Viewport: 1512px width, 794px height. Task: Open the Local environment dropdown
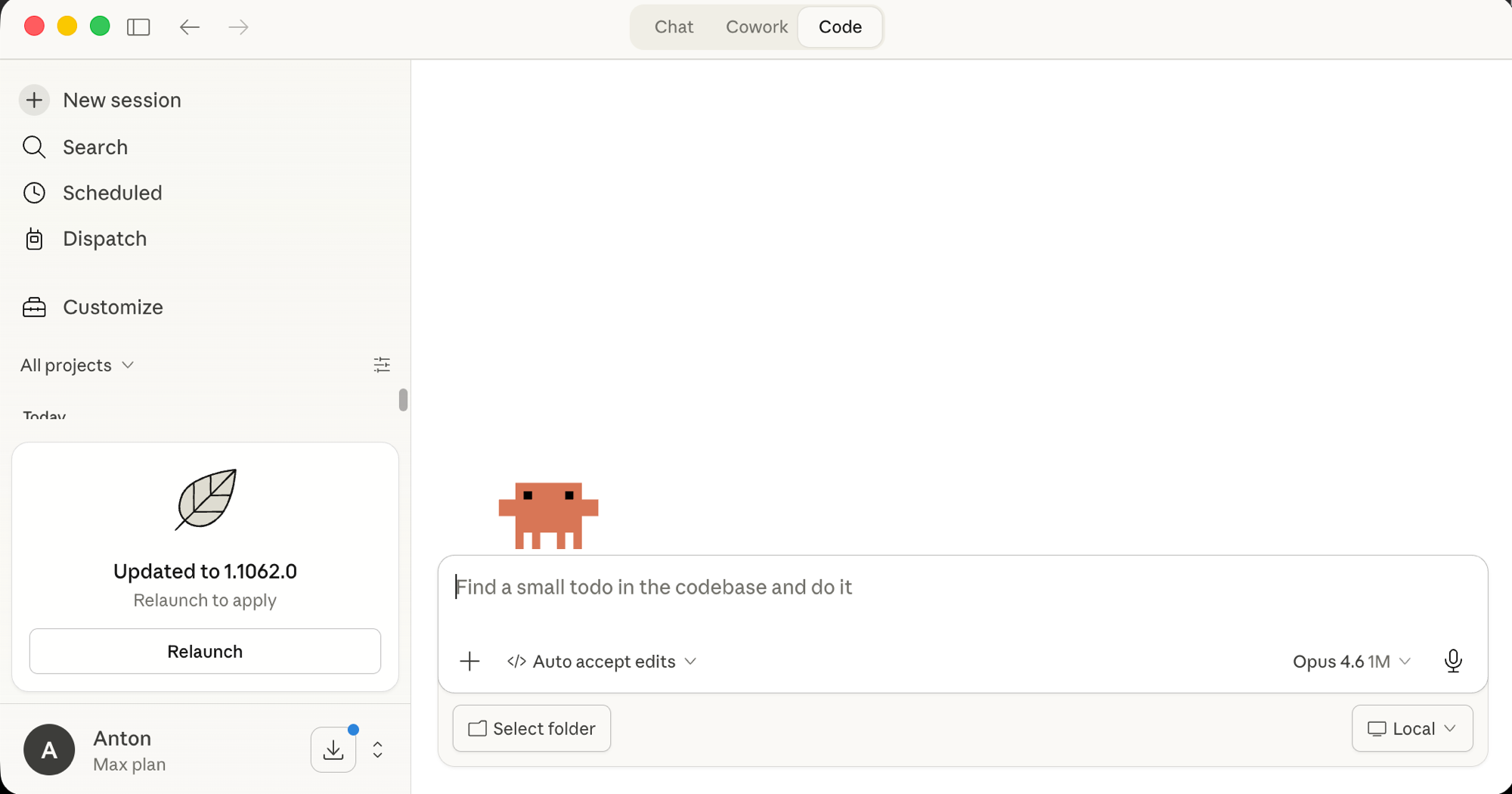click(1411, 728)
